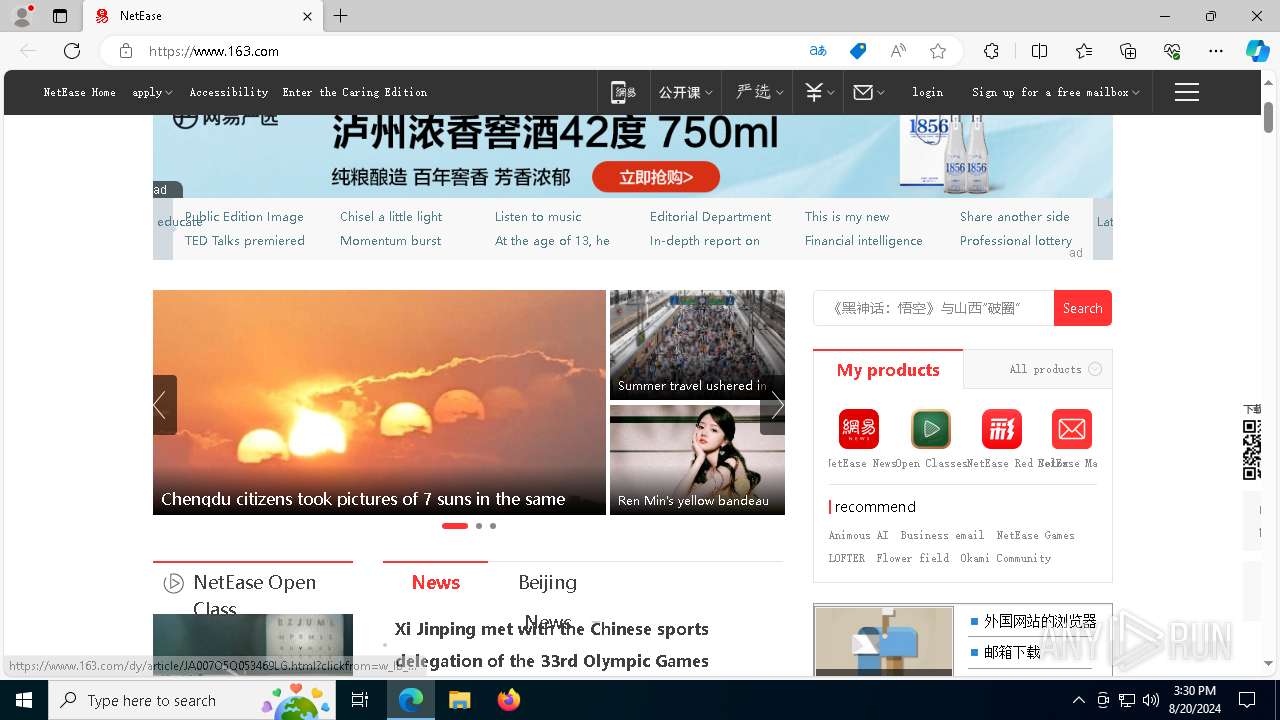
Task: Show next carousel slide arrow
Action: point(773,405)
